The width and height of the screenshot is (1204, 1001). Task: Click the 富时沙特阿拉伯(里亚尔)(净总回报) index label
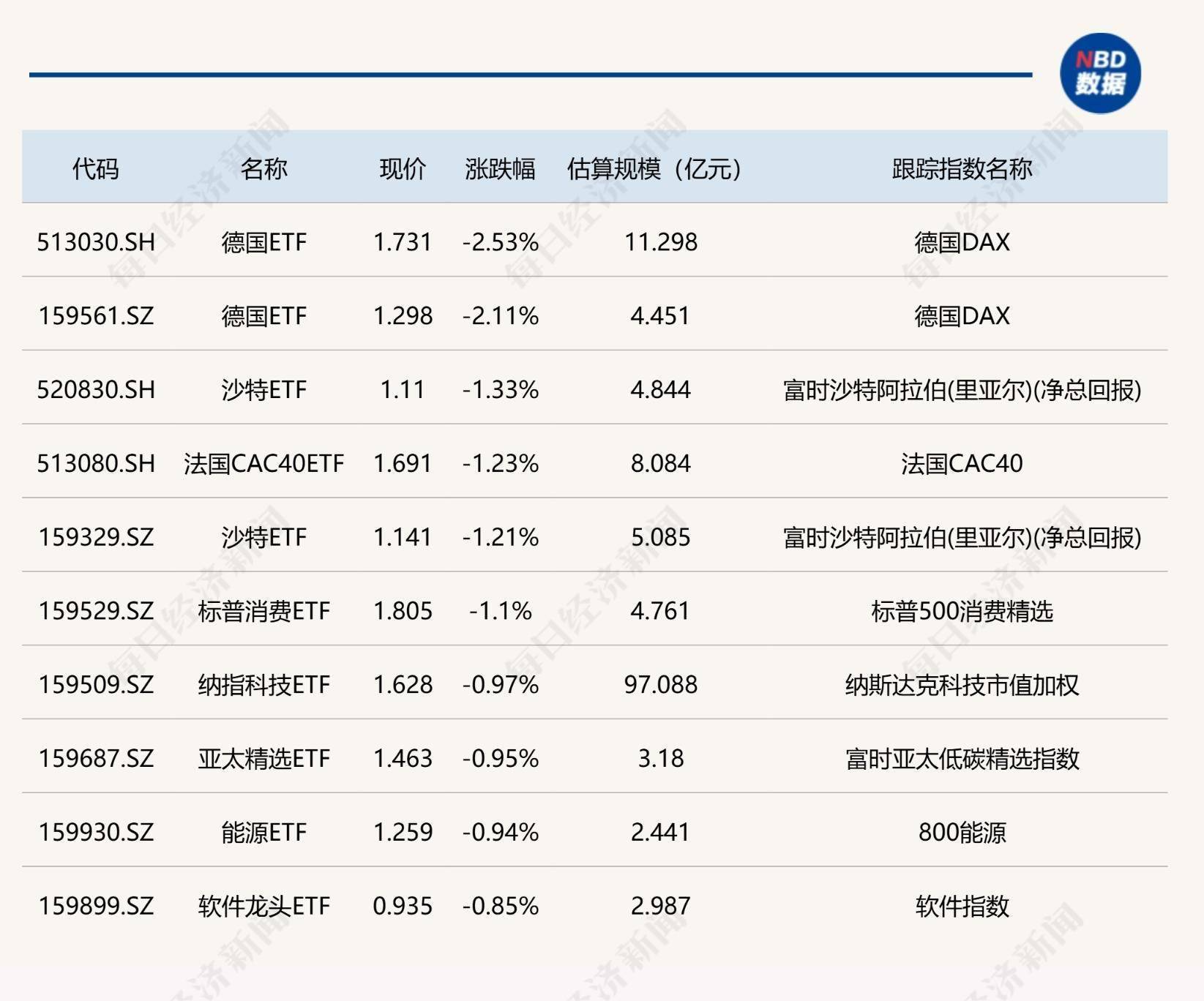tap(961, 390)
